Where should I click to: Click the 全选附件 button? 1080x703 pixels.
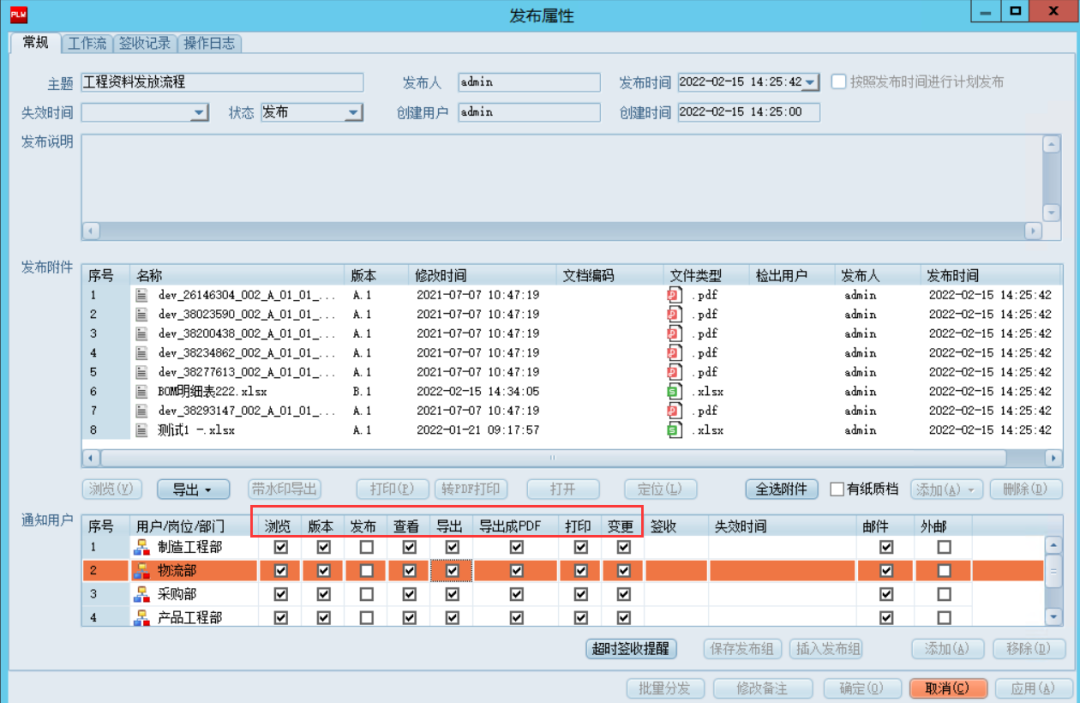coord(781,490)
